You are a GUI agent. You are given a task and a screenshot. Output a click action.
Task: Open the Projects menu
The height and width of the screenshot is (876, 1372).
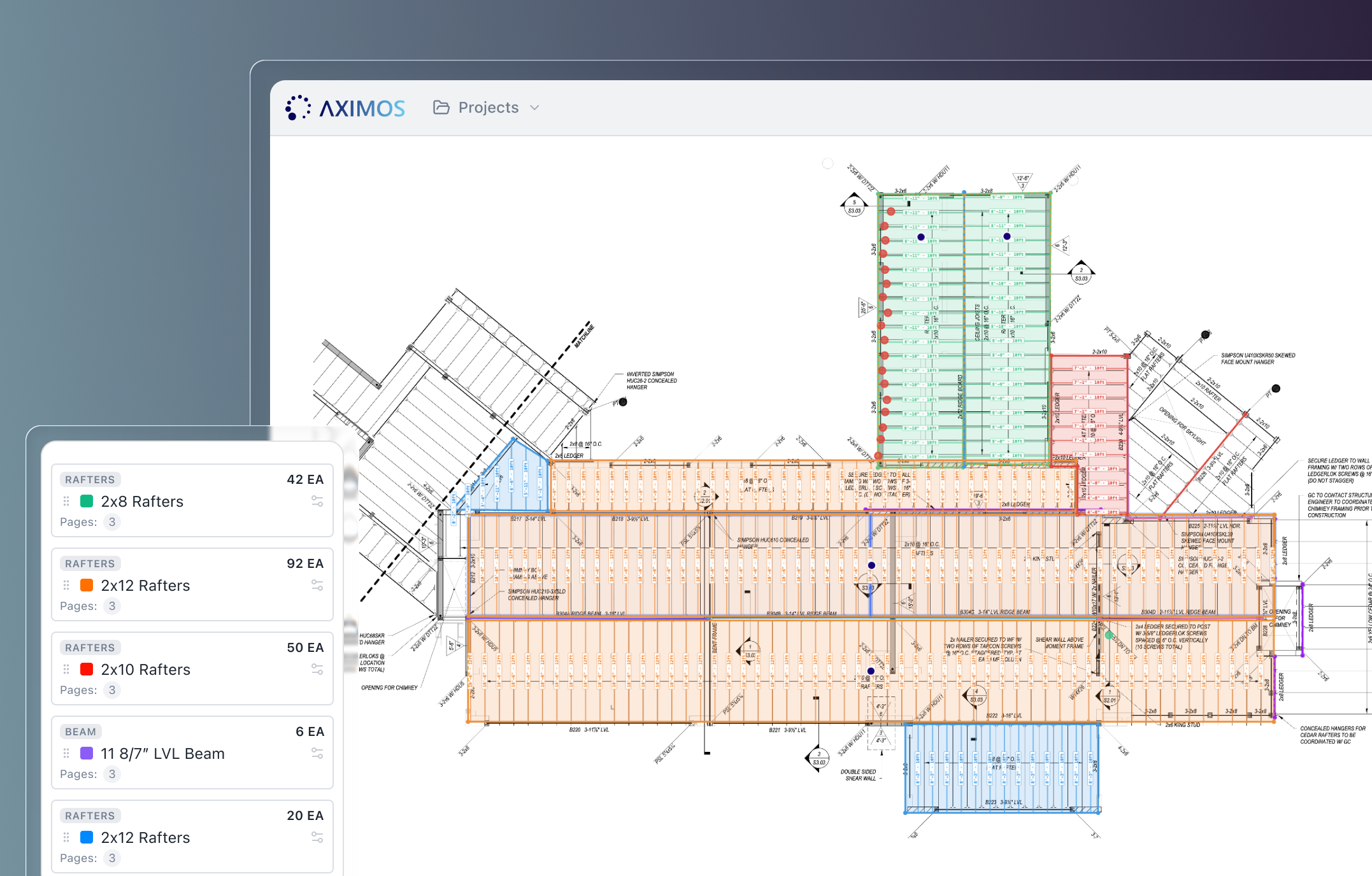click(487, 108)
